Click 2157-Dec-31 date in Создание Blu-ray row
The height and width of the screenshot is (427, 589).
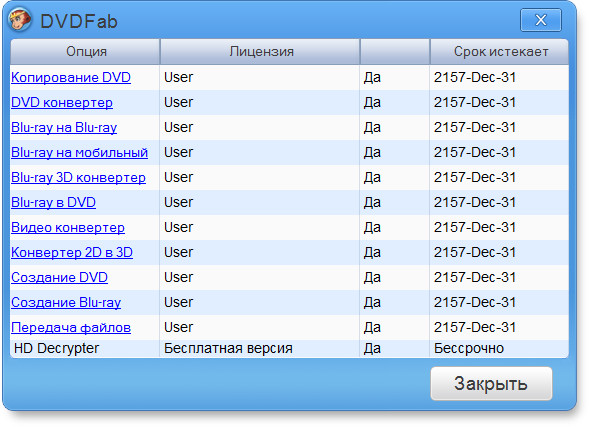click(x=475, y=302)
